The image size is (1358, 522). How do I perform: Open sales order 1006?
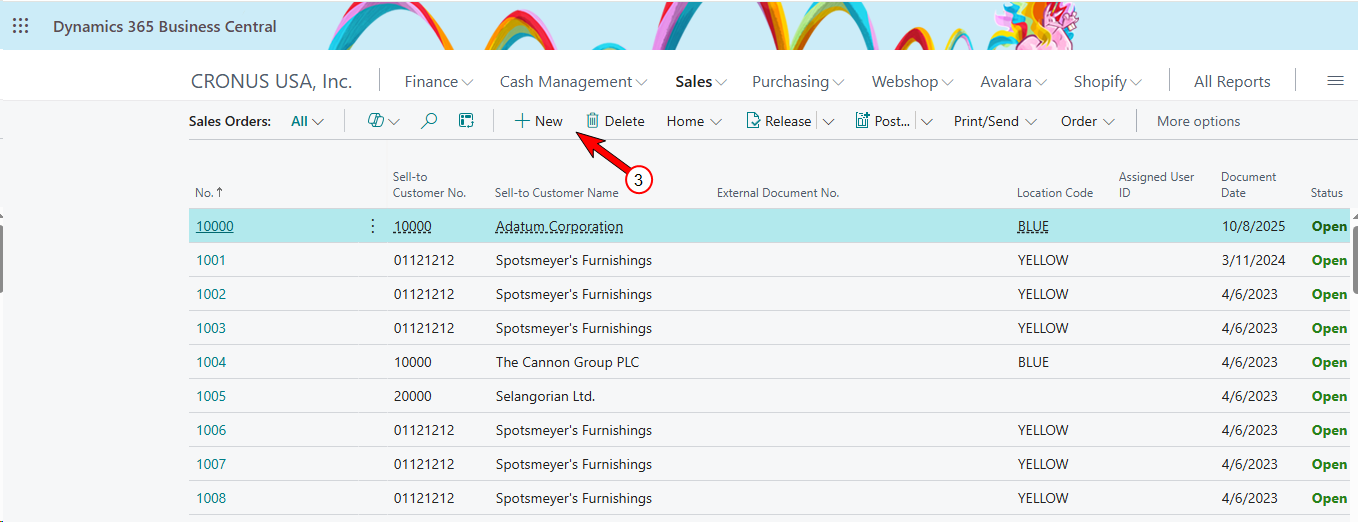tap(211, 430)
